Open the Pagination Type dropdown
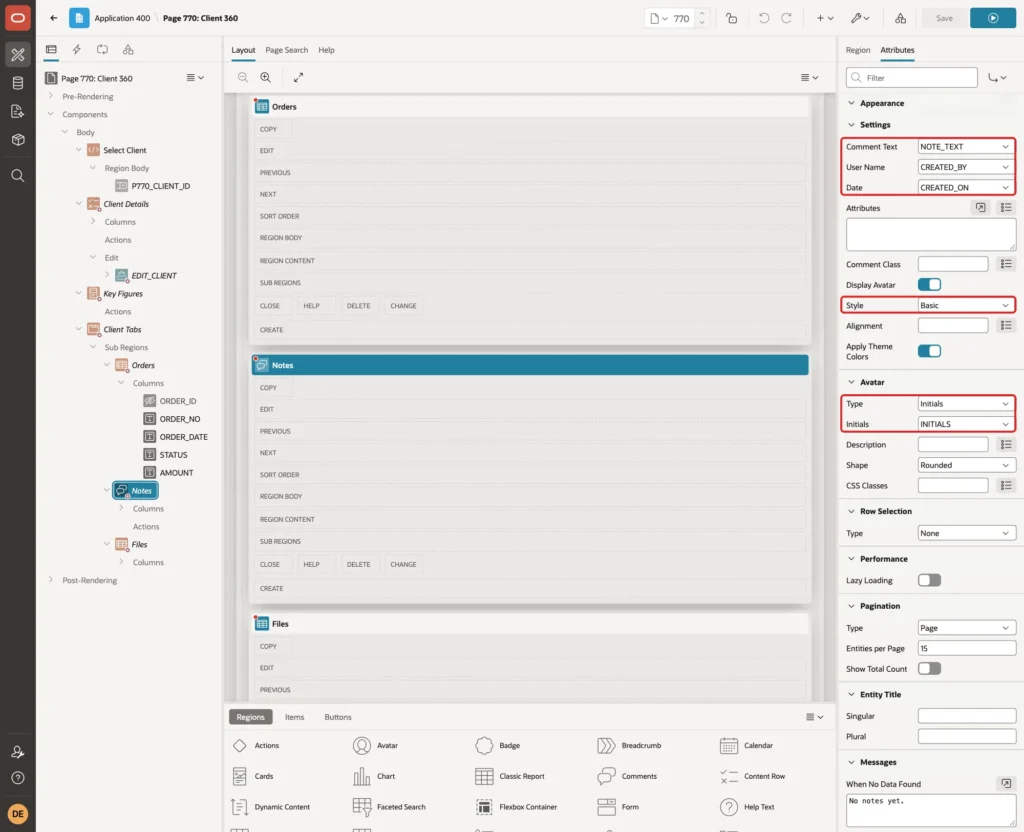 pos(967,628)
